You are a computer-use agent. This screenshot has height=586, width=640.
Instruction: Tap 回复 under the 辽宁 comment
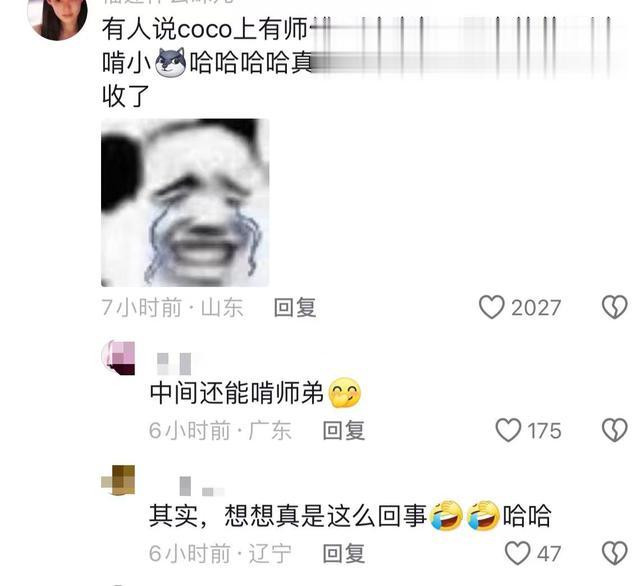pyautogui.click(x=344, y=554)
